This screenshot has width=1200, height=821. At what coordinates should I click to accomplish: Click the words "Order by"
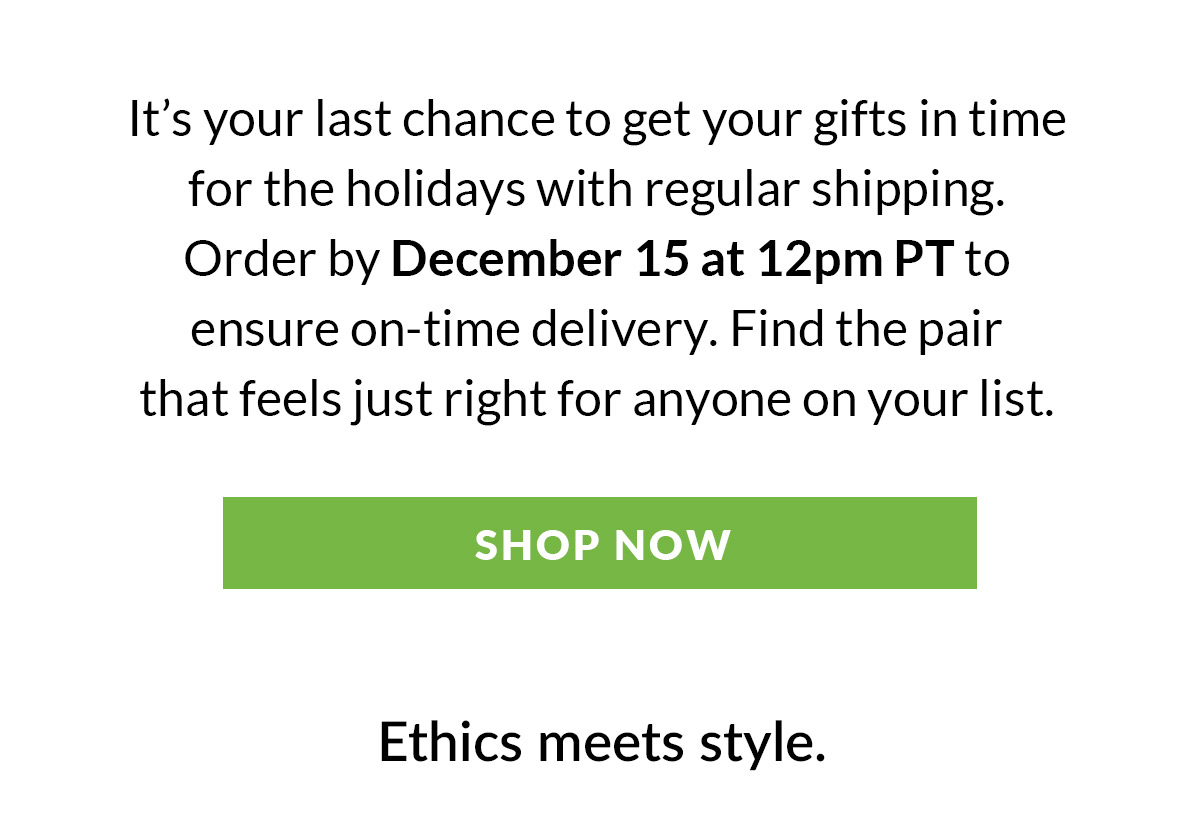pyautogui.click(x=281, y=260)
